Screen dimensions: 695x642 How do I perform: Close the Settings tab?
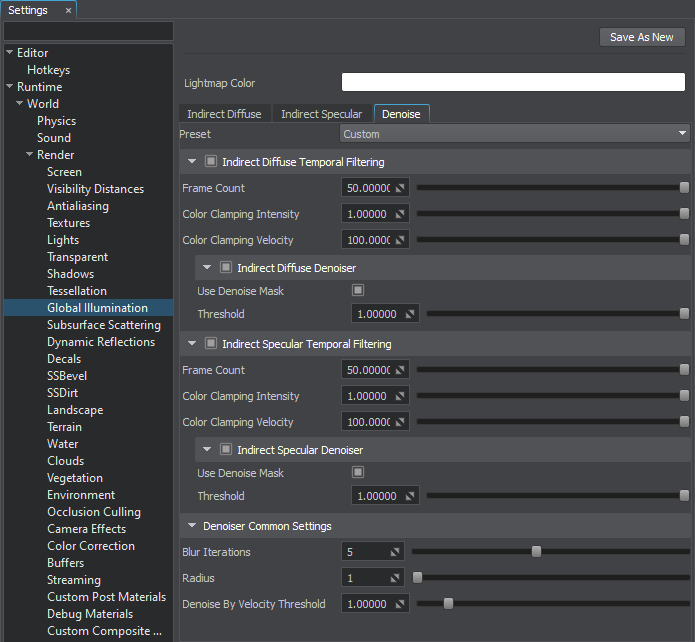point(68,10)
